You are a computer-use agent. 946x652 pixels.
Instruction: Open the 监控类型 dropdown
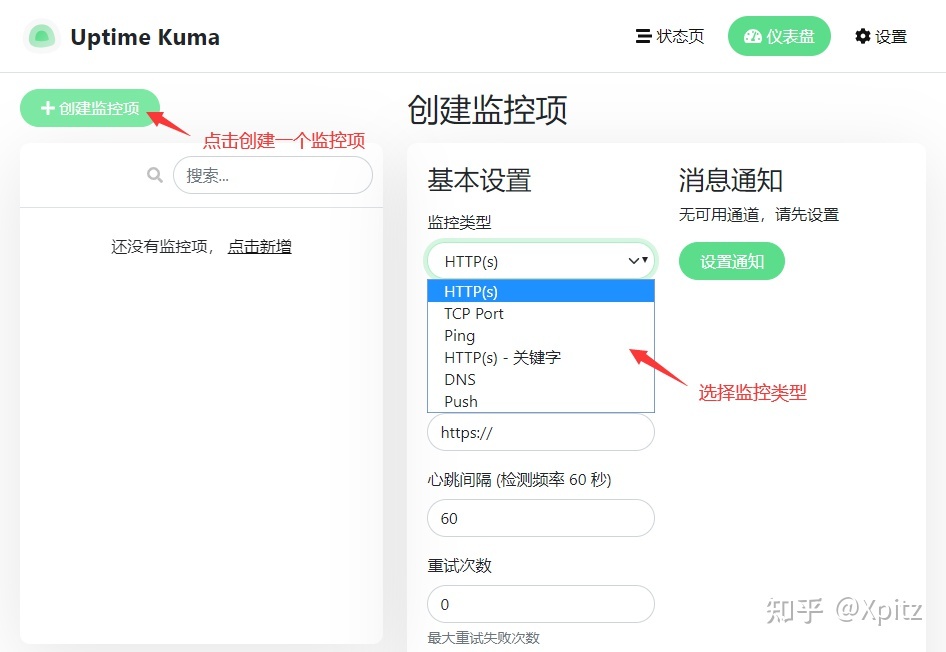click(541, 261)
